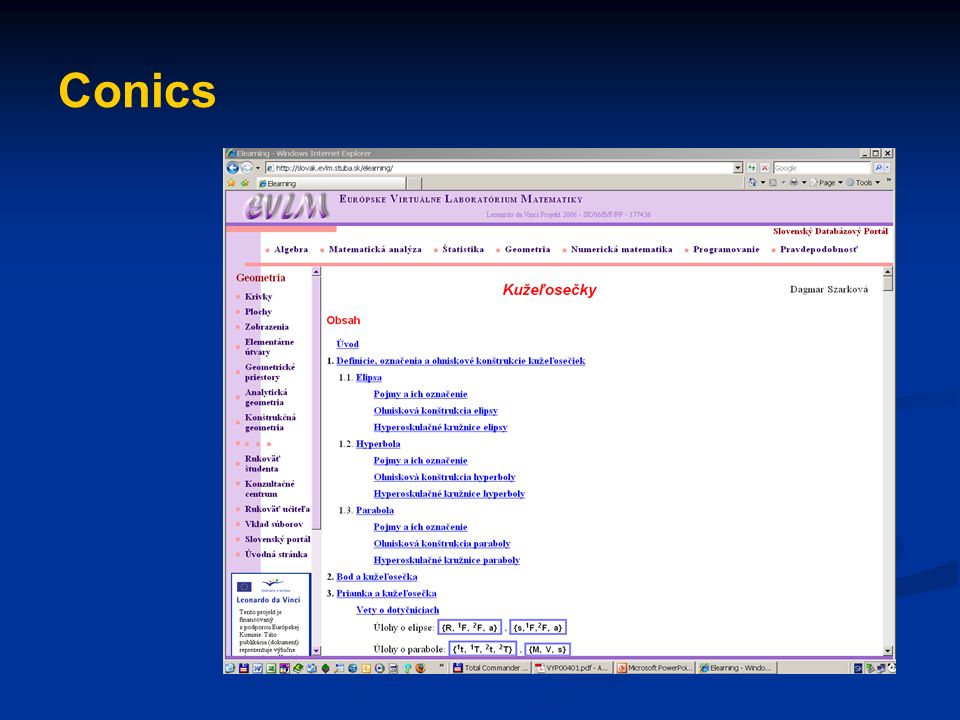Click the address bar URL field
The width and height of the screenshot is (960, 720).
click(x=499, y=168)
